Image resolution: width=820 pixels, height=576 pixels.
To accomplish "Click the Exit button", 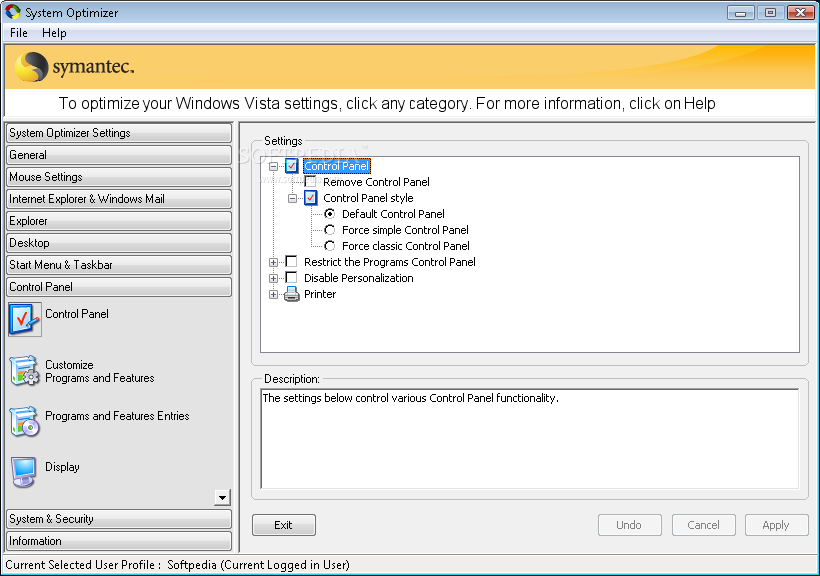I will tap(284, 525).
